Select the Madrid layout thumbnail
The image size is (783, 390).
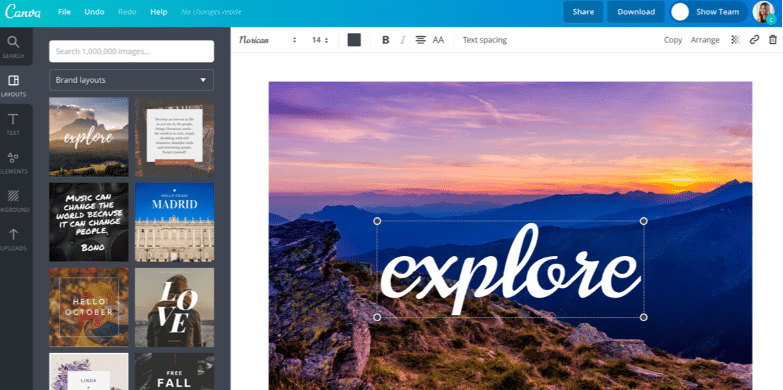(x=174, y=222)
